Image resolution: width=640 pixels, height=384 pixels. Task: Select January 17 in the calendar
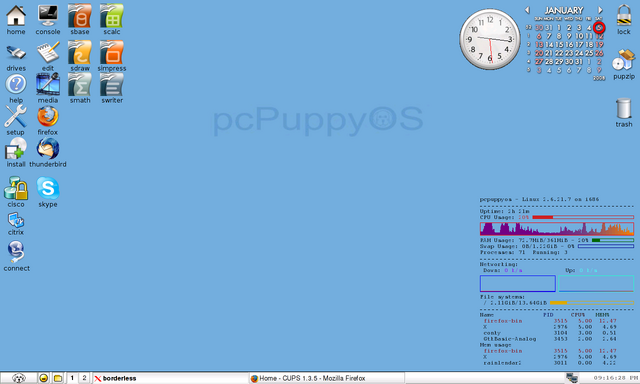[x=579, y=44]
